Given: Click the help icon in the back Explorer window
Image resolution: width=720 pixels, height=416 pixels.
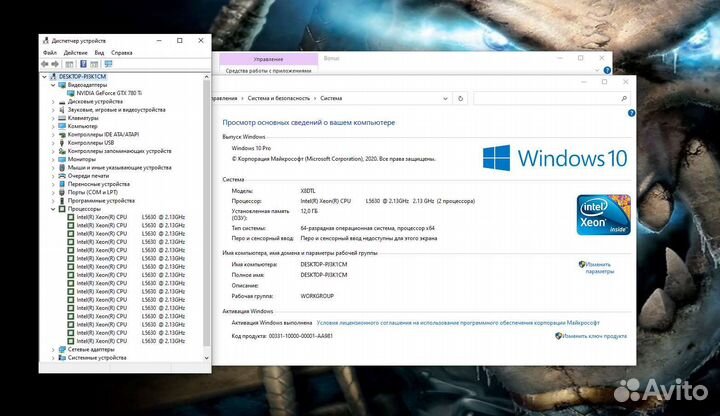Looking at the screenshot, I should (x=607, y=70).
